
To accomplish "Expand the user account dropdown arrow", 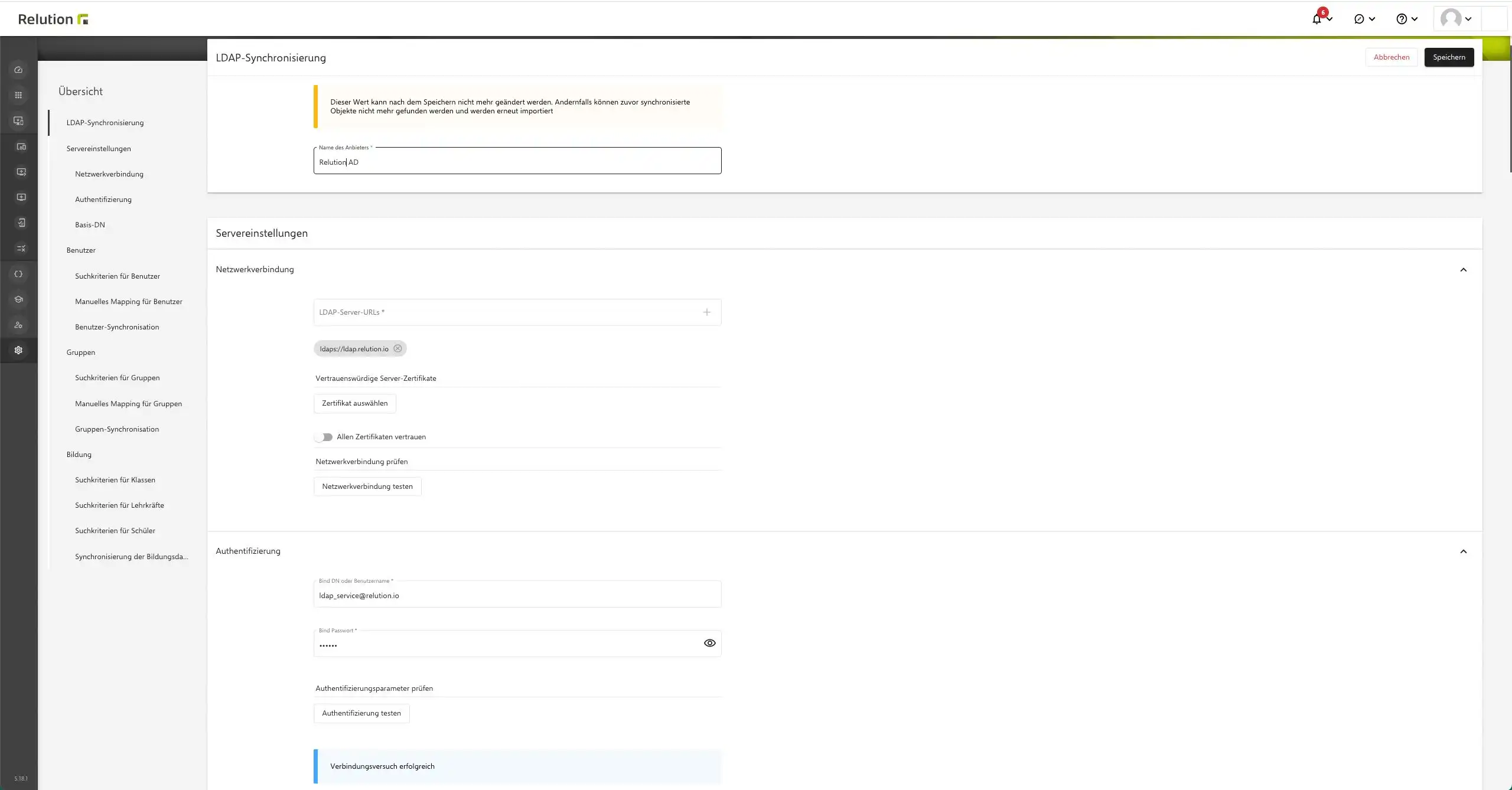I will [1468, 19].
